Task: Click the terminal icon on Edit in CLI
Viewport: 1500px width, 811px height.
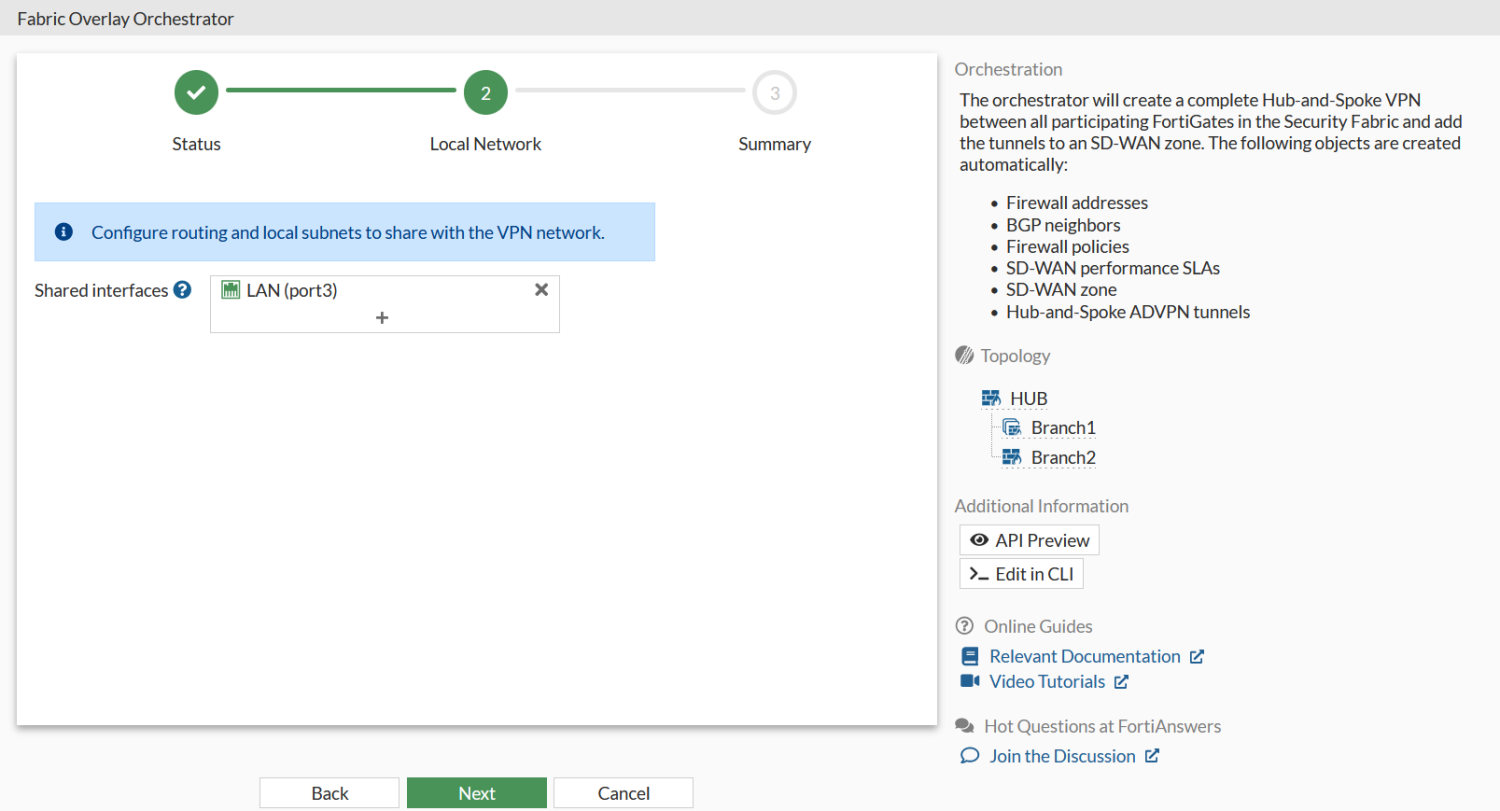Action: (979, 573)
